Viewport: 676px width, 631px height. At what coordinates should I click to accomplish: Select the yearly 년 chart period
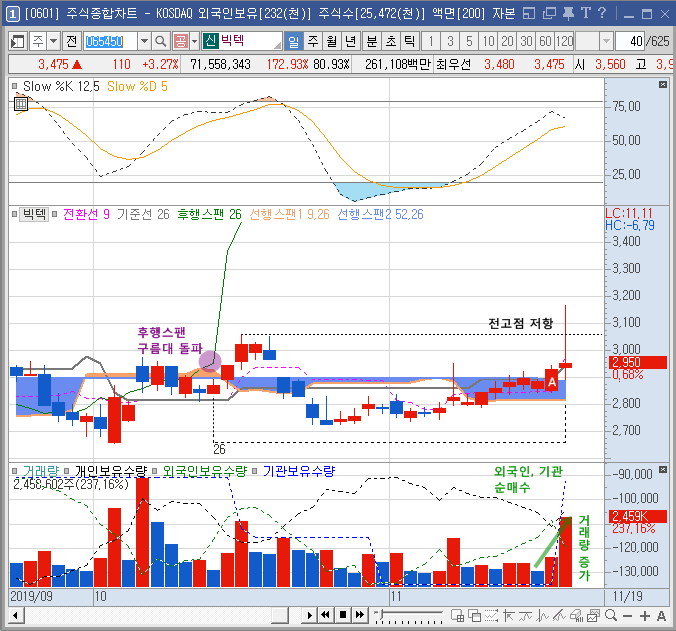click(351, 42)
